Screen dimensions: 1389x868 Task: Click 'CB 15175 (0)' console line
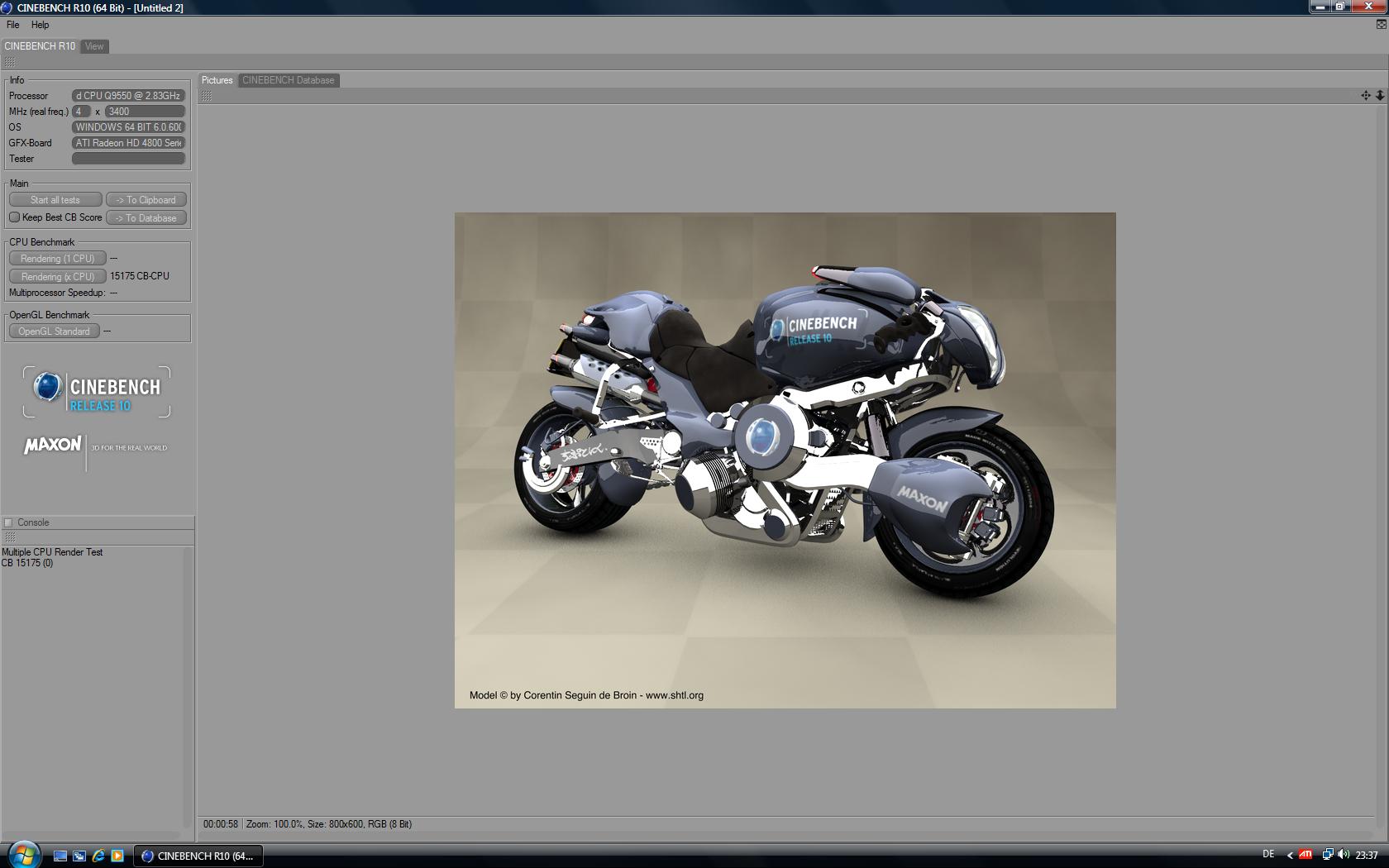[x=27, y=563]
